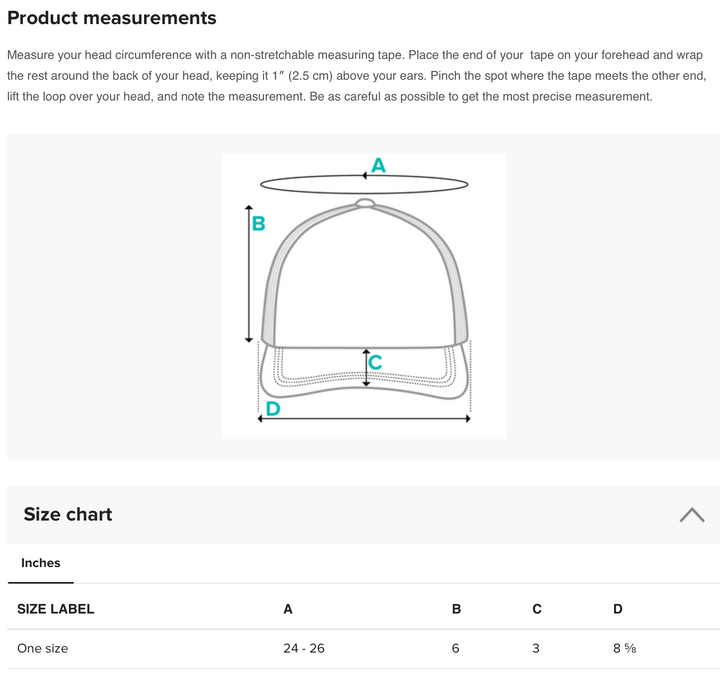Screen dimensions: 720x692
Task: Click the Size chart heading
Action: 68,514
